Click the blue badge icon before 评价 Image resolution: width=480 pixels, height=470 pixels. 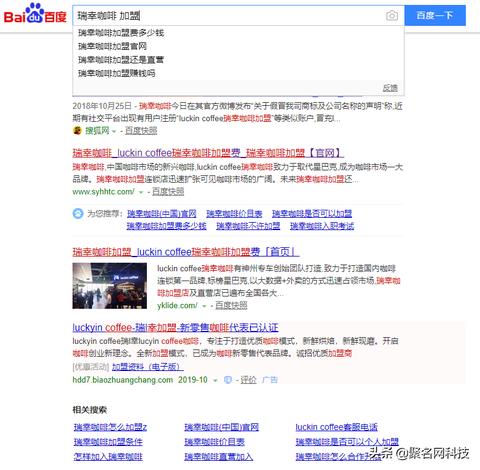(228, 380)
